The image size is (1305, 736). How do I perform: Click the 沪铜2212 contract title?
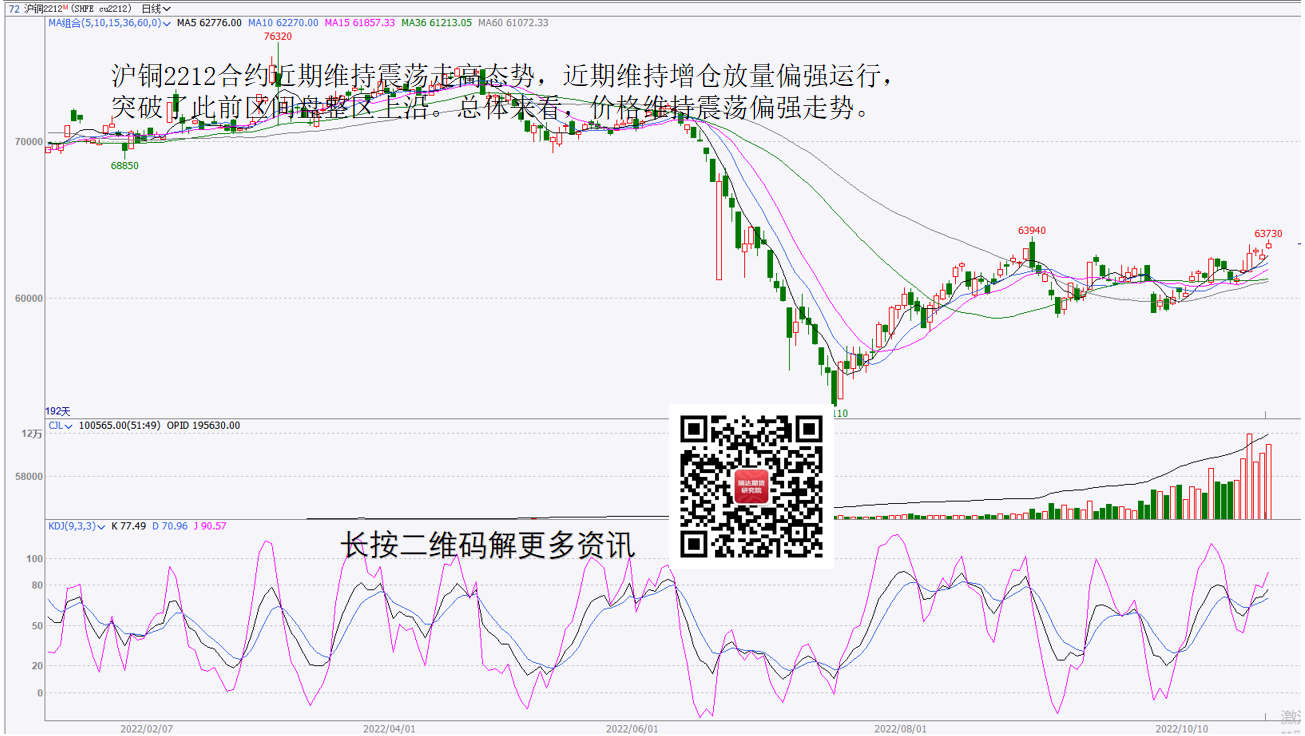(x=42, y=9)
